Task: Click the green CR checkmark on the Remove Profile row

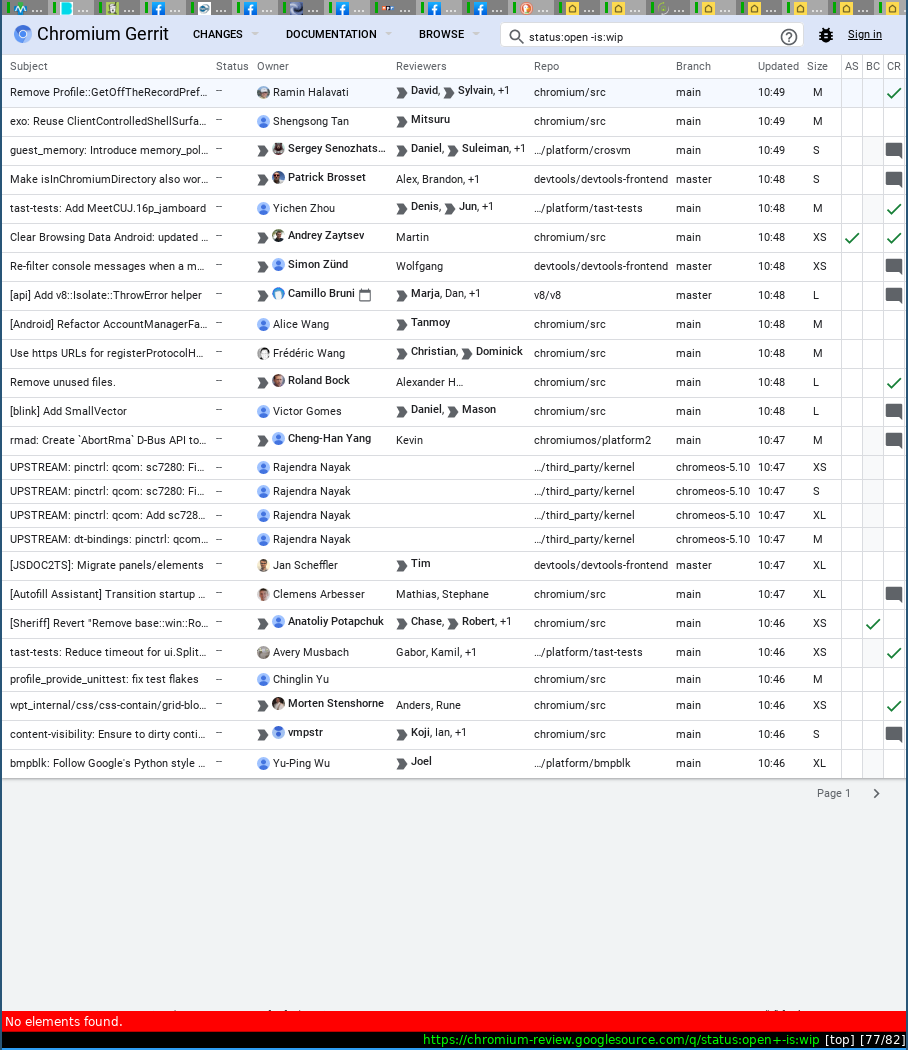Action: (x=894, y=93)
